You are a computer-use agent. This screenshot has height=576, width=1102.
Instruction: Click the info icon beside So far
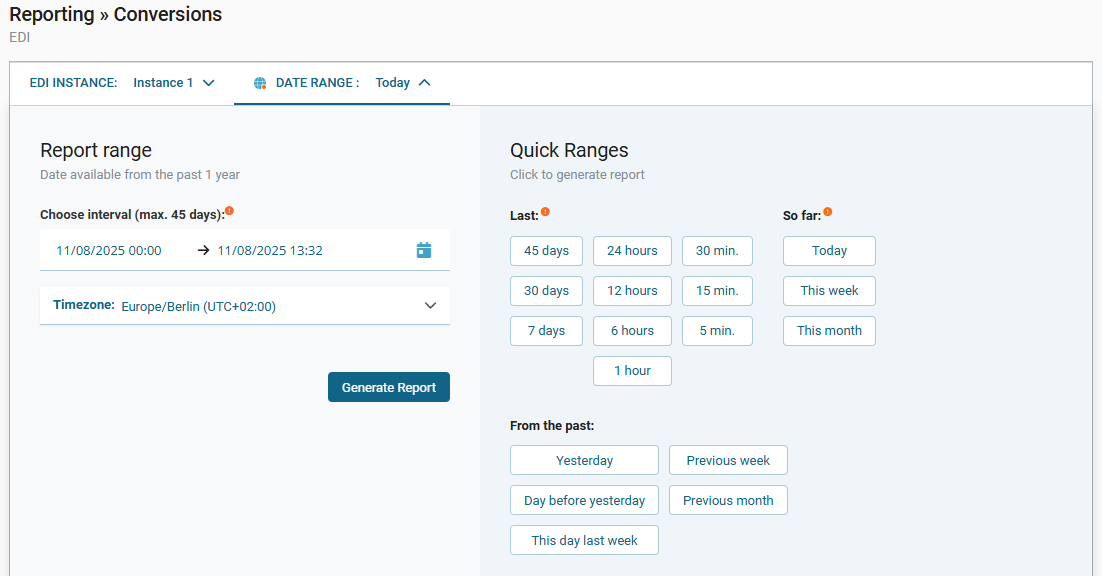pos(827,211)
